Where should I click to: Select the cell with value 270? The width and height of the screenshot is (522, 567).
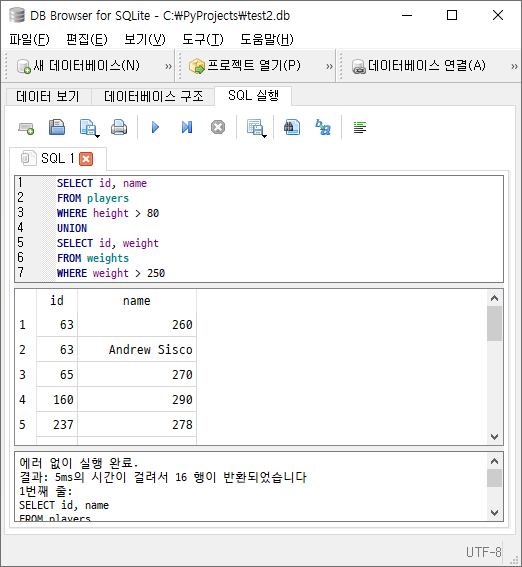[x=137, y=375]
